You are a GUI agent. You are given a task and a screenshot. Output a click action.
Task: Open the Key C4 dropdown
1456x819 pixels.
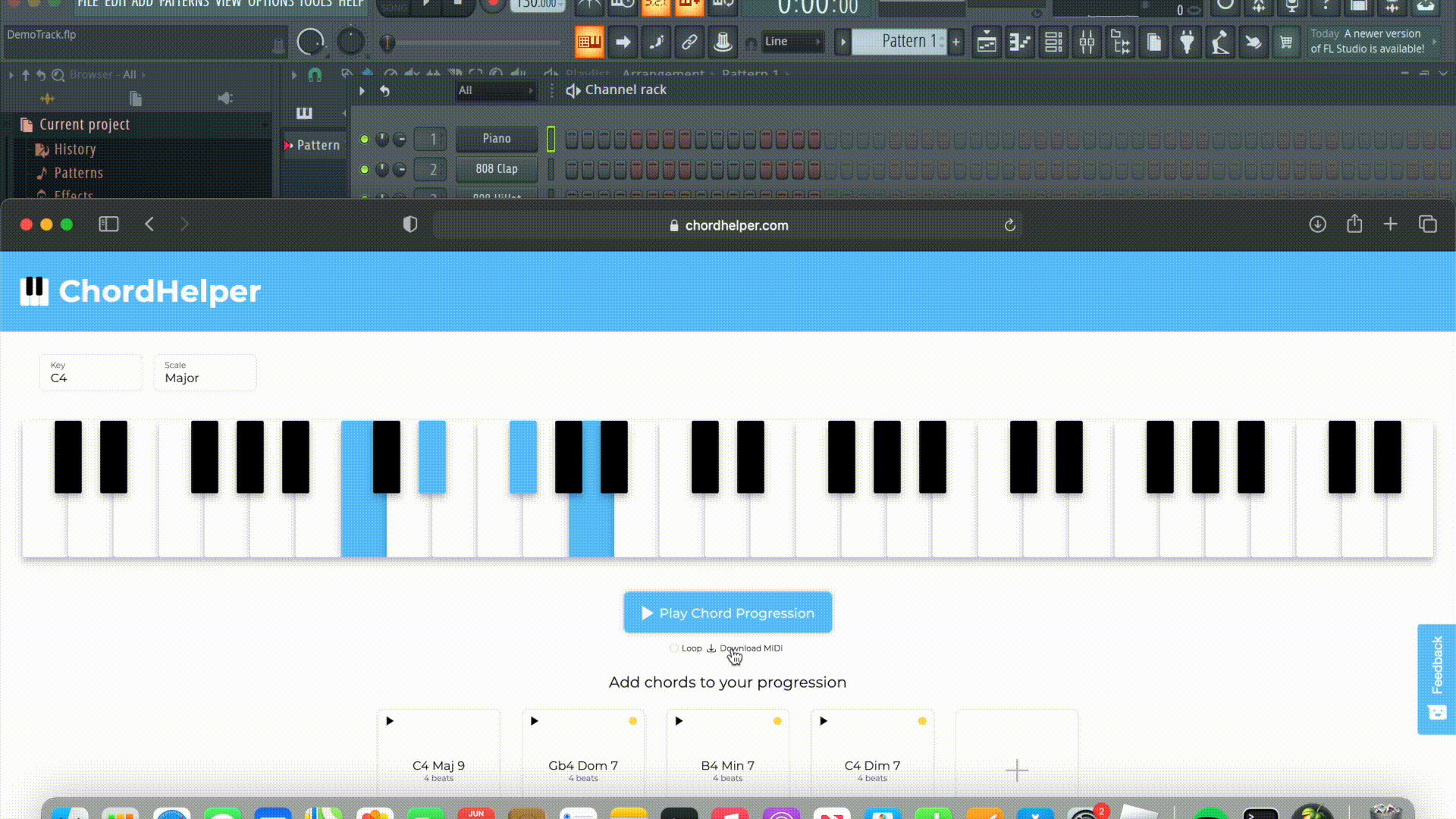91,372
